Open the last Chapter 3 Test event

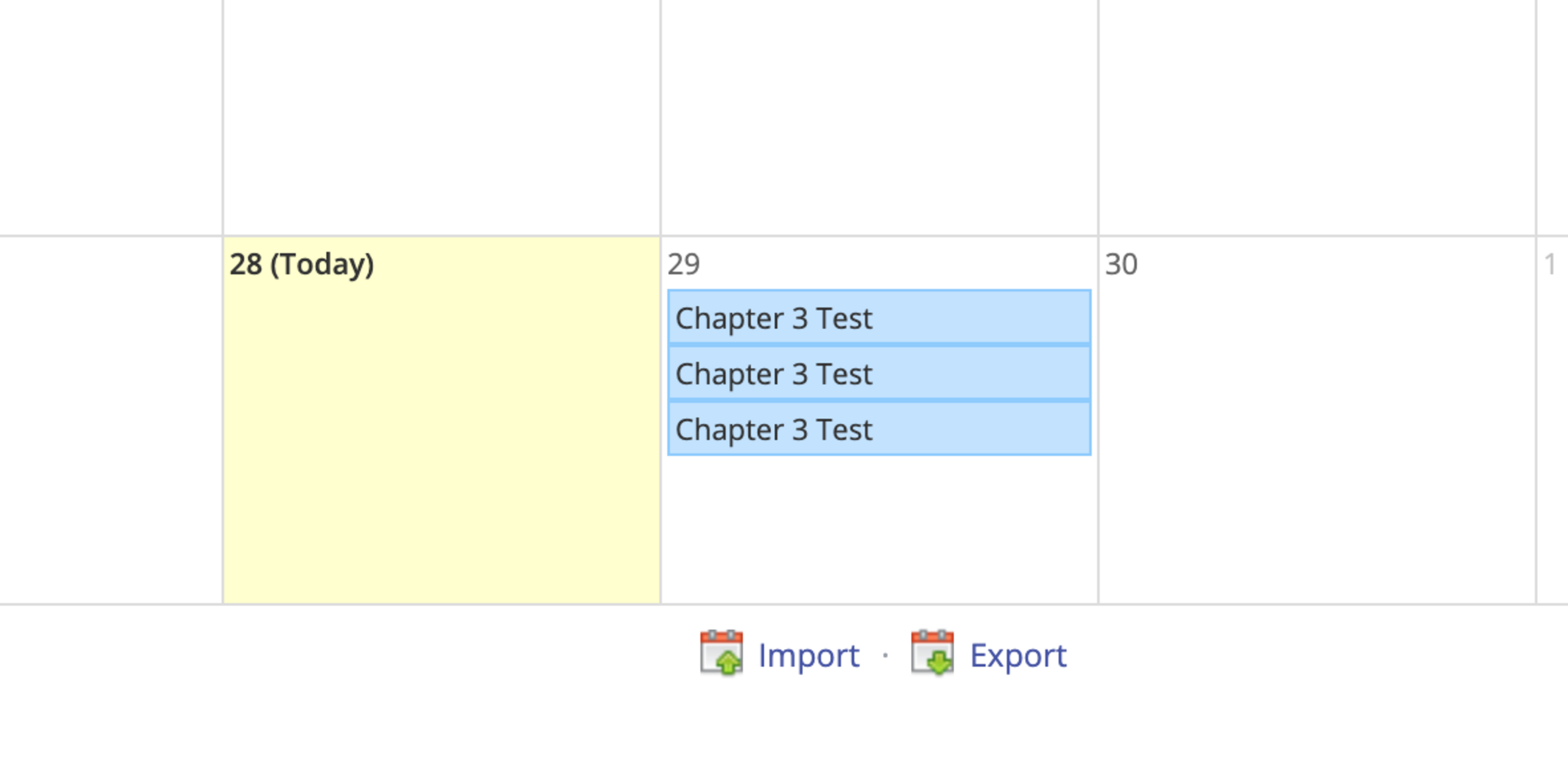(x=879, y=429)
